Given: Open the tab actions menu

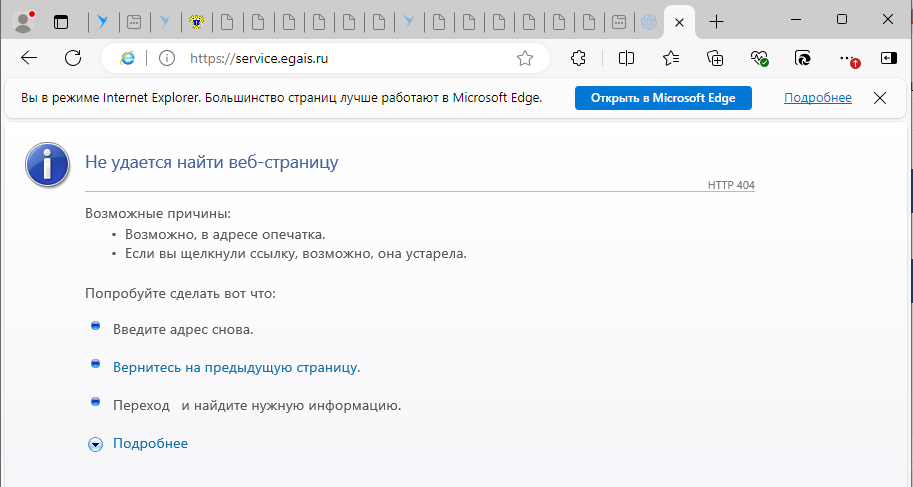Looking at the screenshot, I should (61, 21).
